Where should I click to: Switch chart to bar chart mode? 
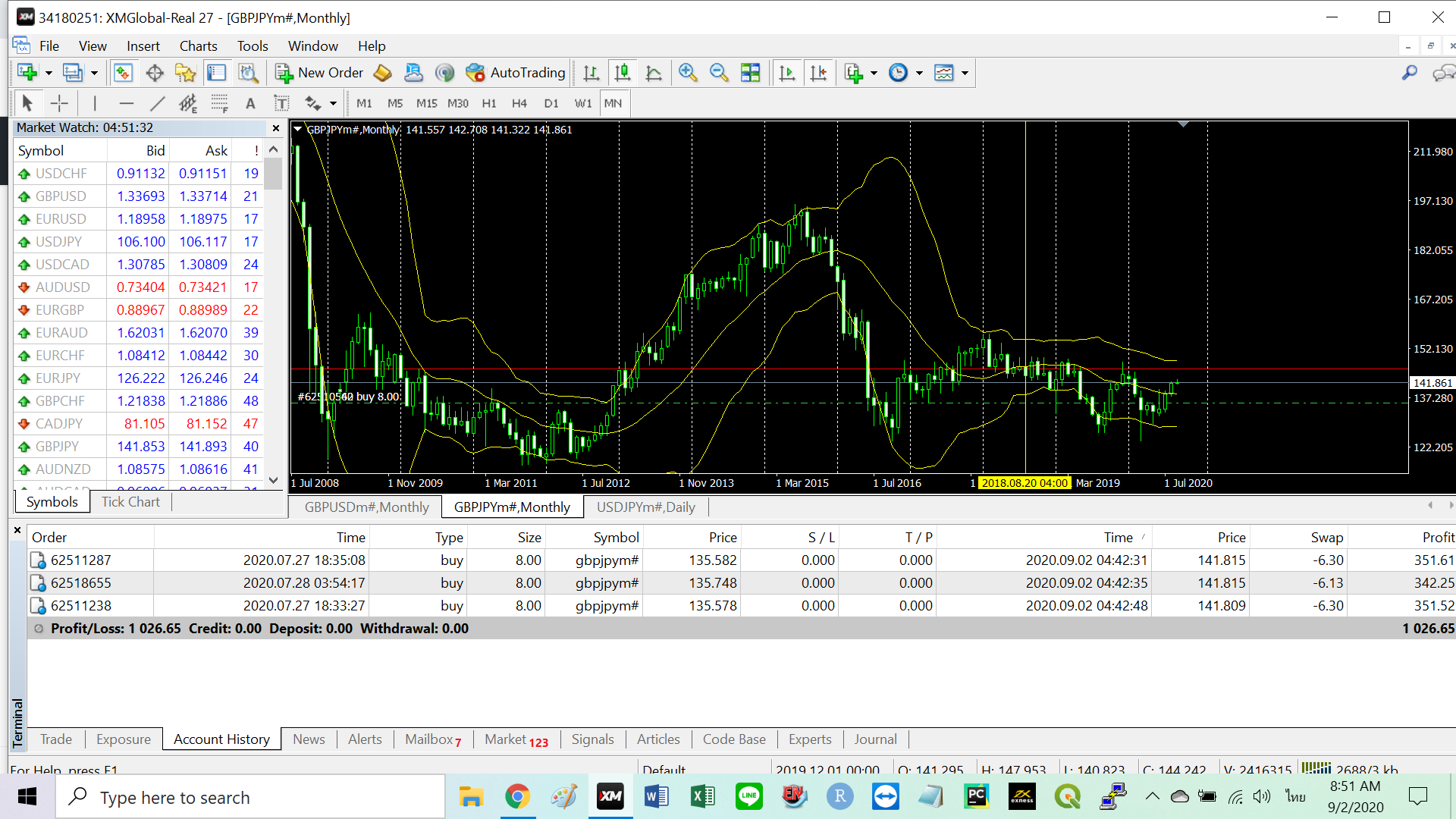coord(591,73)
